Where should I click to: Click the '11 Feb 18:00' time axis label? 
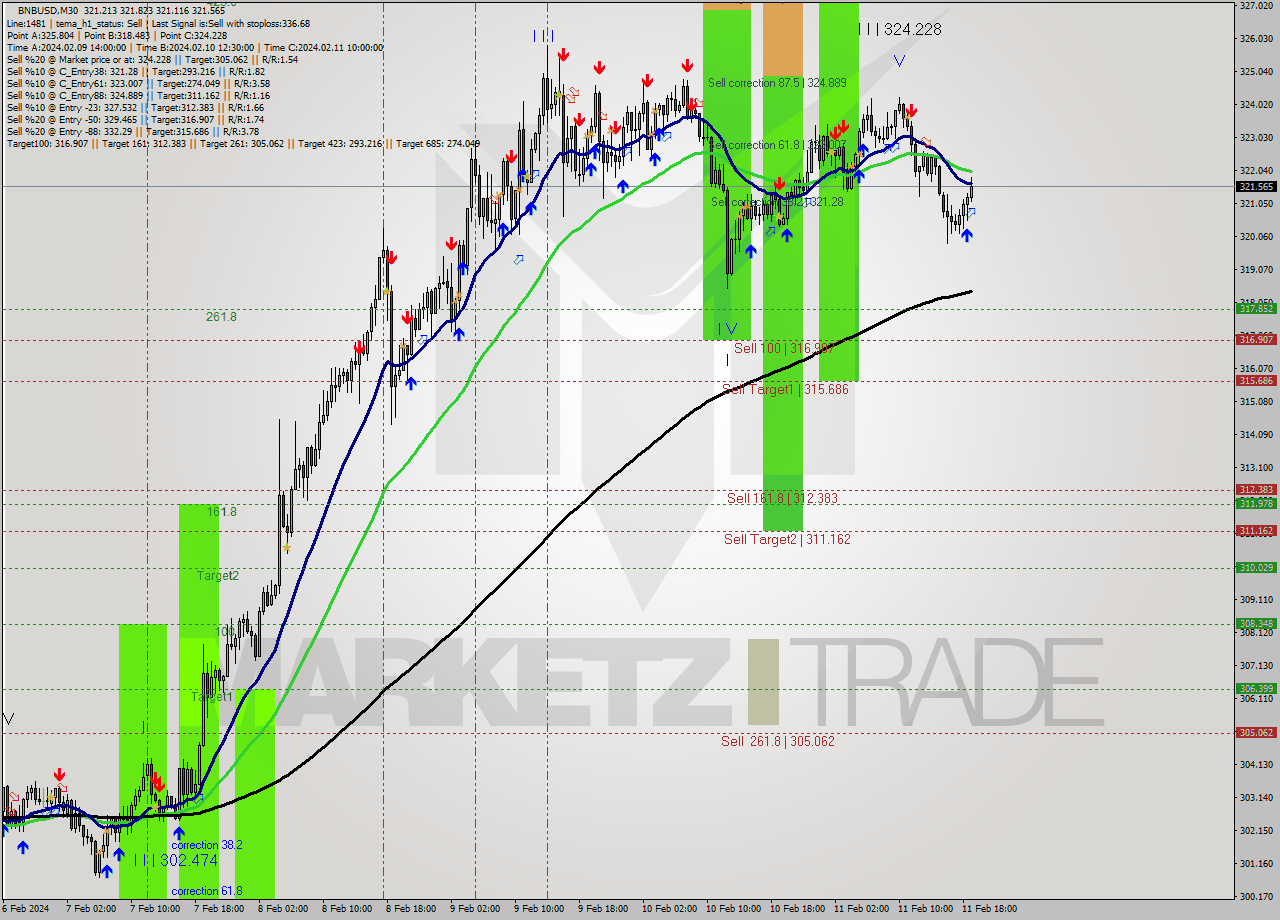coord(989,909)
